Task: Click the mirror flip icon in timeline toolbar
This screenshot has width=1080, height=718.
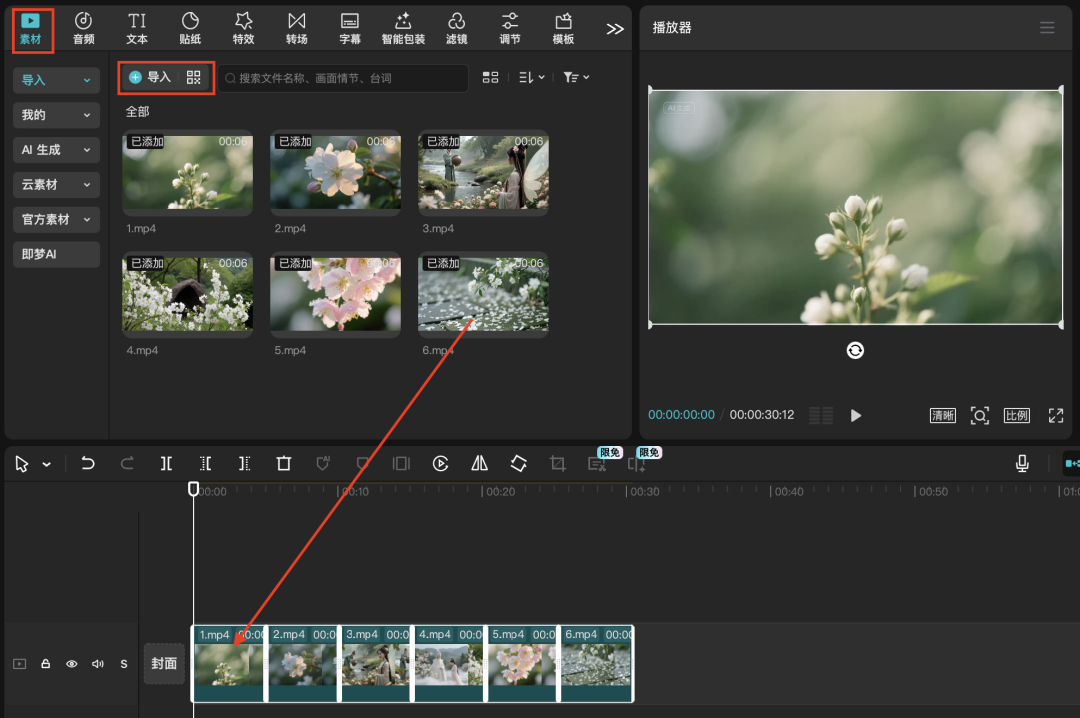Action: 480,464
